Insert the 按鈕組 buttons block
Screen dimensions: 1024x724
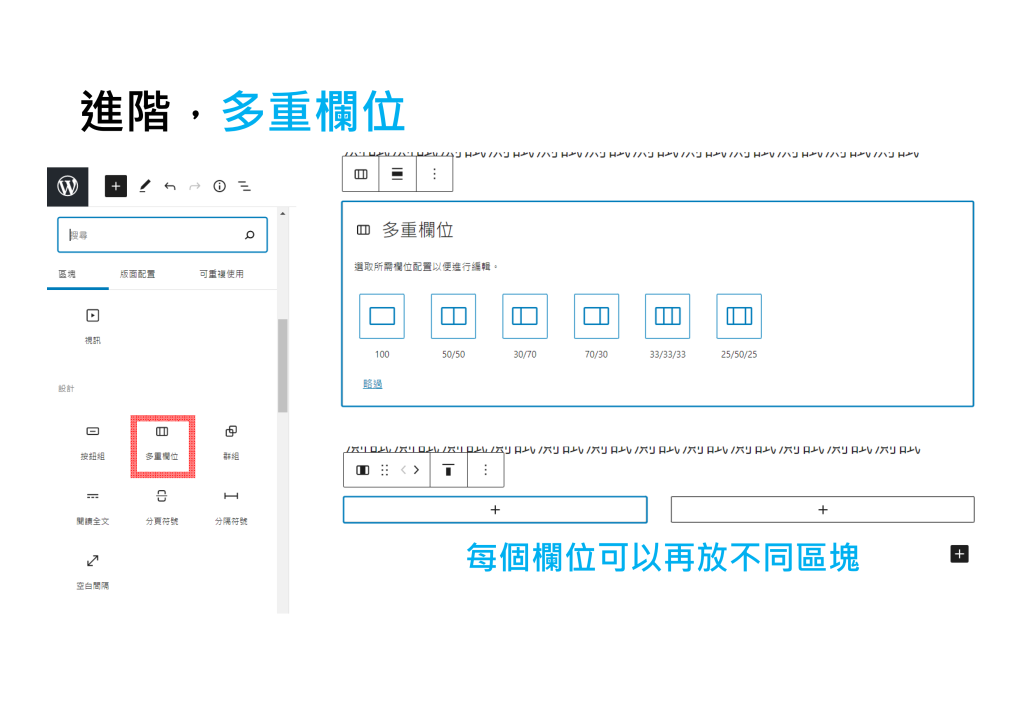(92, 442)
